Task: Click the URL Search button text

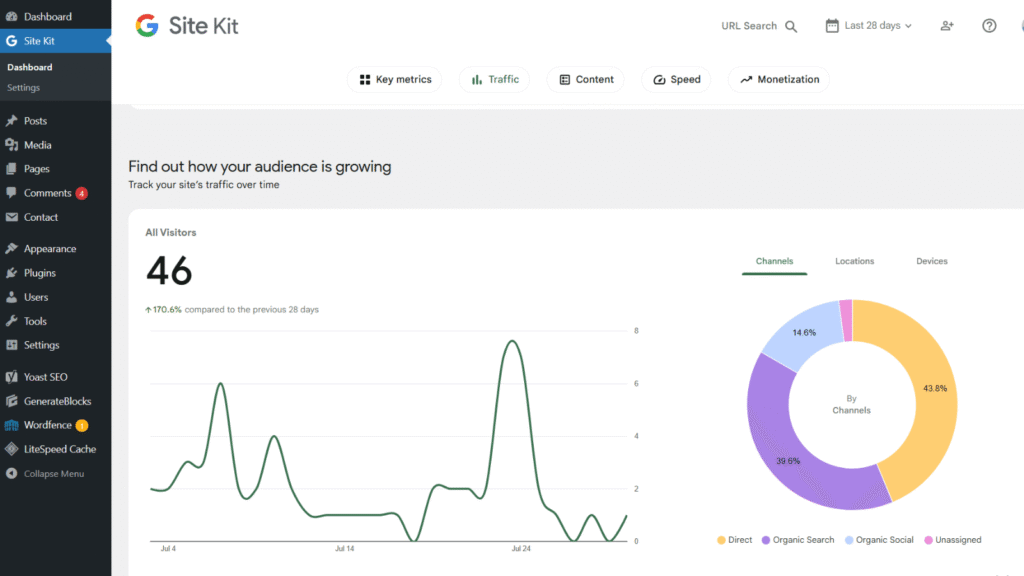Action: click(749, 26)
